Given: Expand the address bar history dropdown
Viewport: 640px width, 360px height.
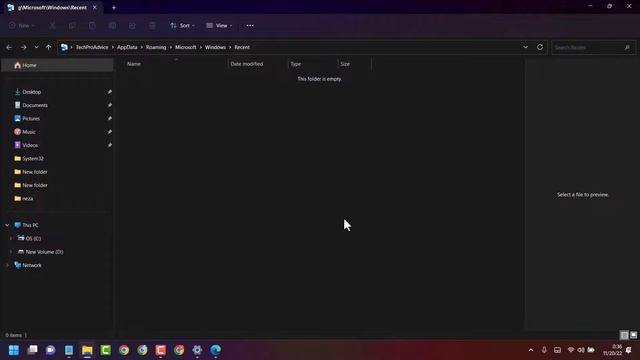Looking at the screenshot, I should [x=525, y=47].
